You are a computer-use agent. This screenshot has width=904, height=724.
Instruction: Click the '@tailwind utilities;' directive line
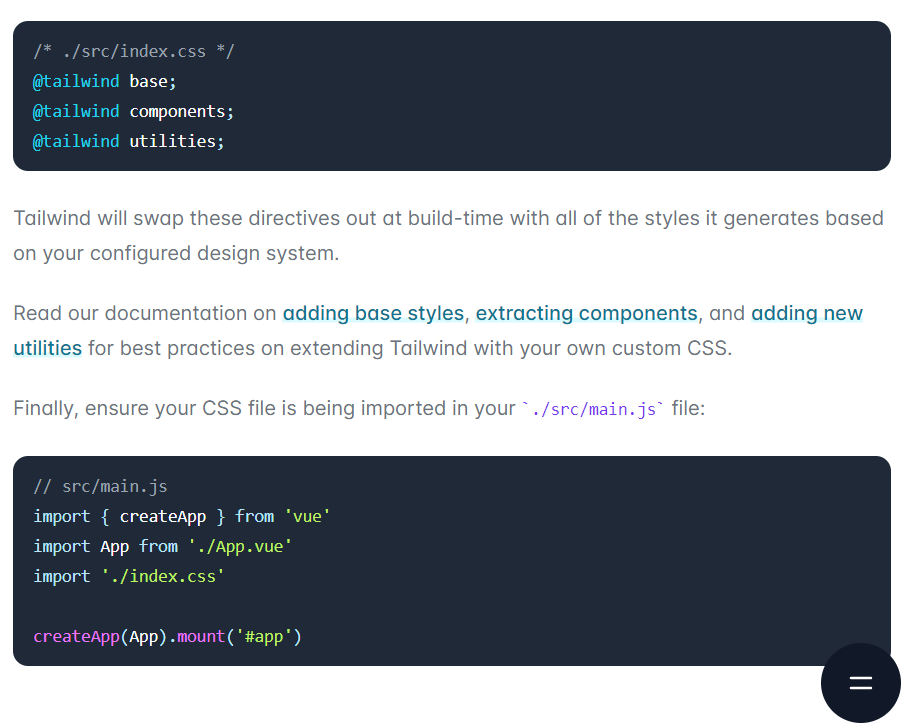coord(126,141)
